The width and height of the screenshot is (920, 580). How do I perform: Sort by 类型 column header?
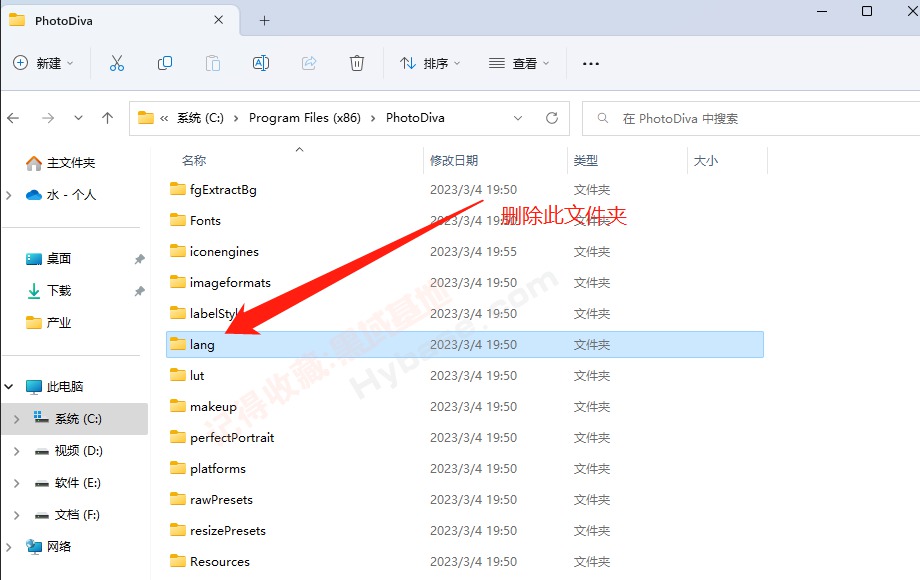[x=586, y=161]
